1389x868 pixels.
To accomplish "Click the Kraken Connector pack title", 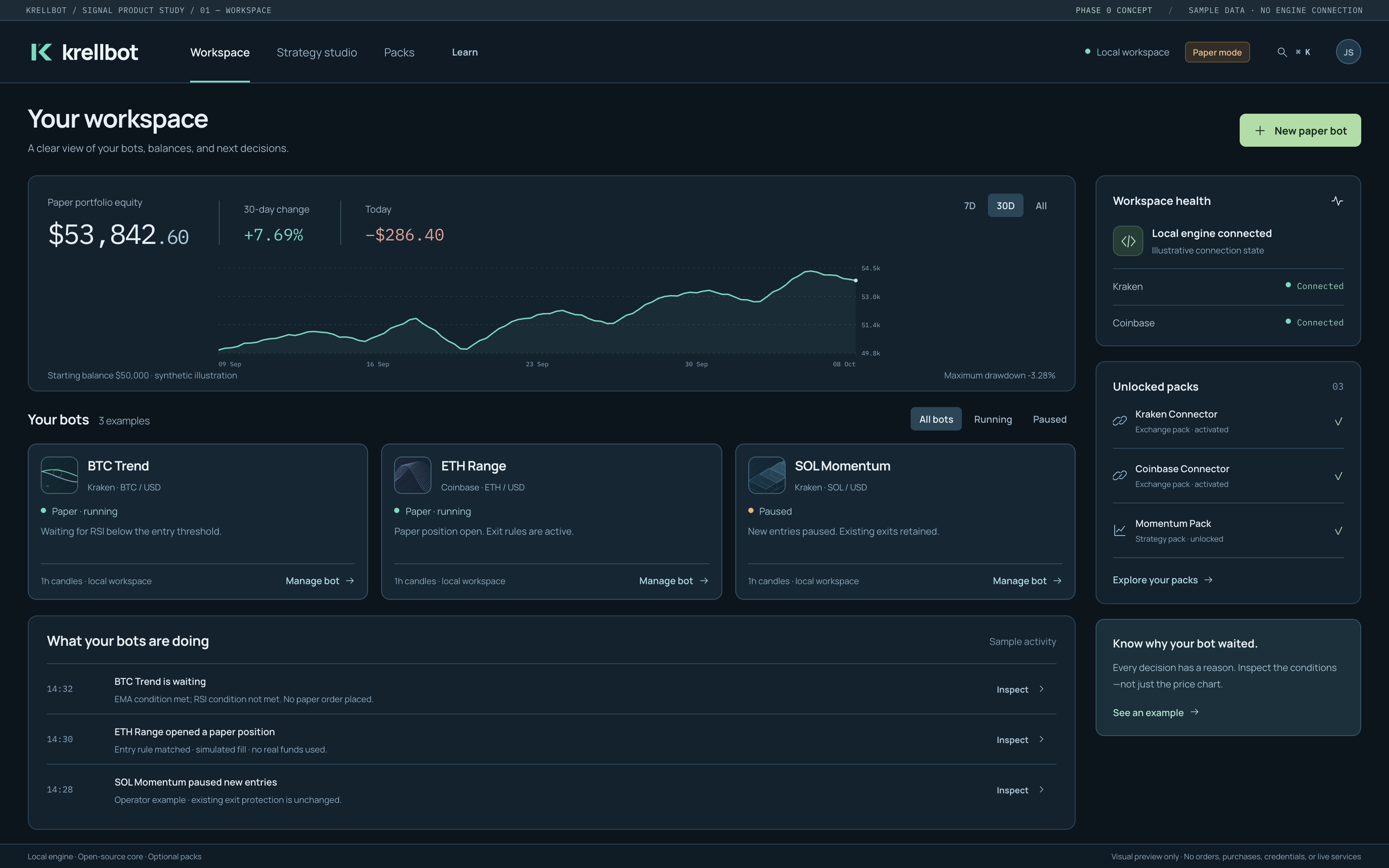I will point(1176,414).
